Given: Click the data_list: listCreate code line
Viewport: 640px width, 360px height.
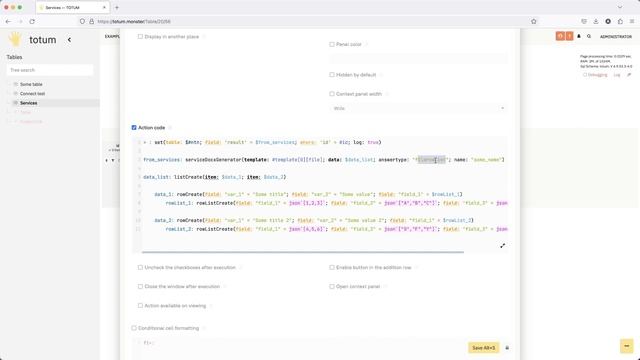Looking at the screenshot, I should tap(215, 177).
